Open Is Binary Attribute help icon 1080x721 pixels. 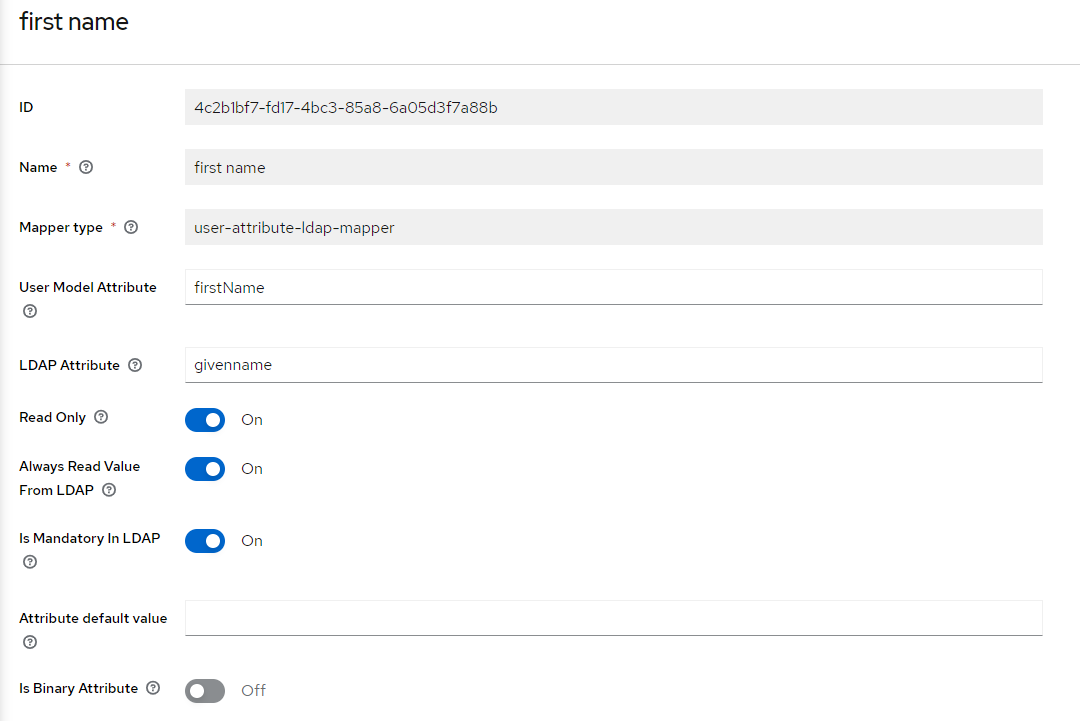[x=153, y=689]
